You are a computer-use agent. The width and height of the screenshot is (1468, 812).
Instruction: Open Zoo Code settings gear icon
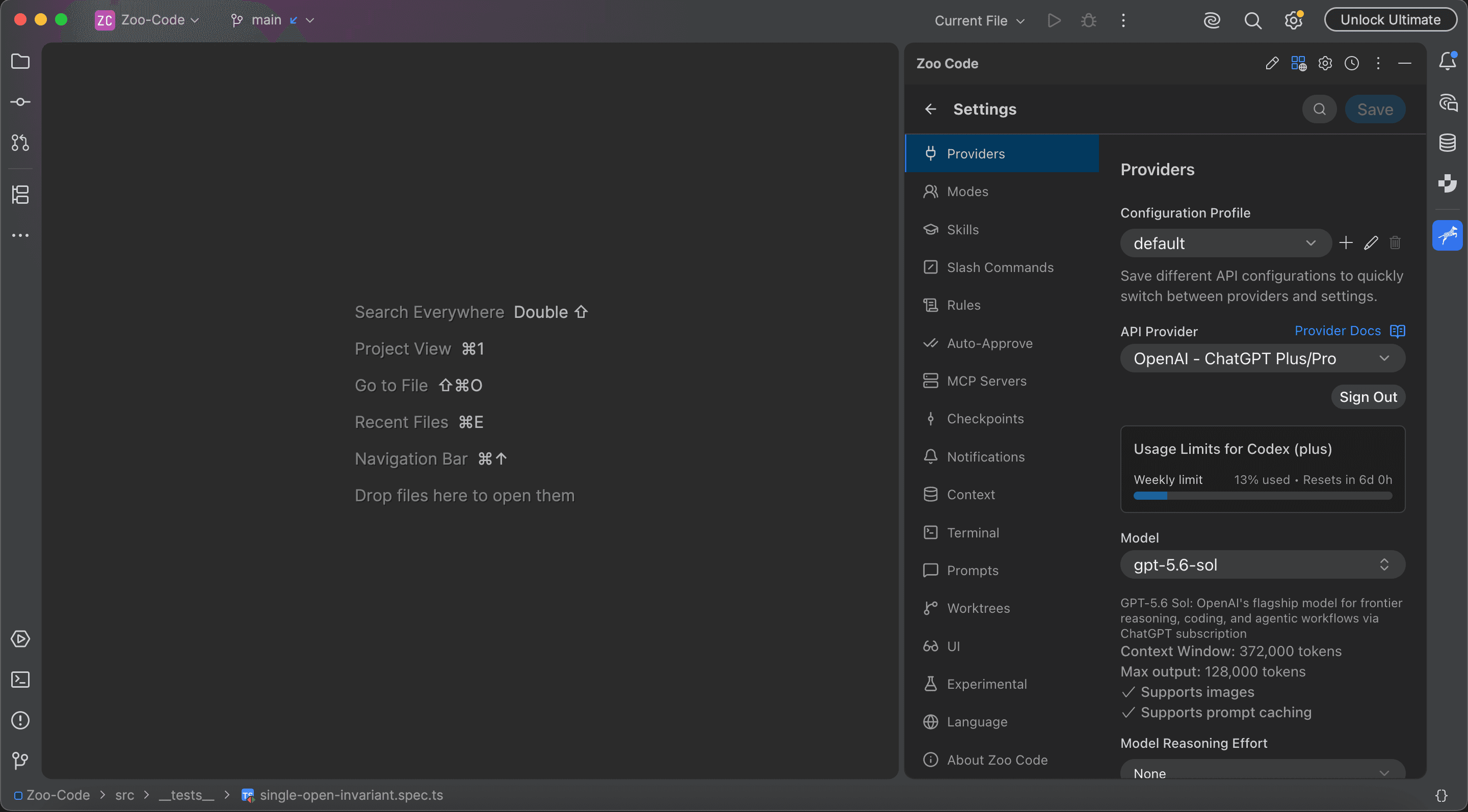pyautogui.click(x=1325, y=63)
